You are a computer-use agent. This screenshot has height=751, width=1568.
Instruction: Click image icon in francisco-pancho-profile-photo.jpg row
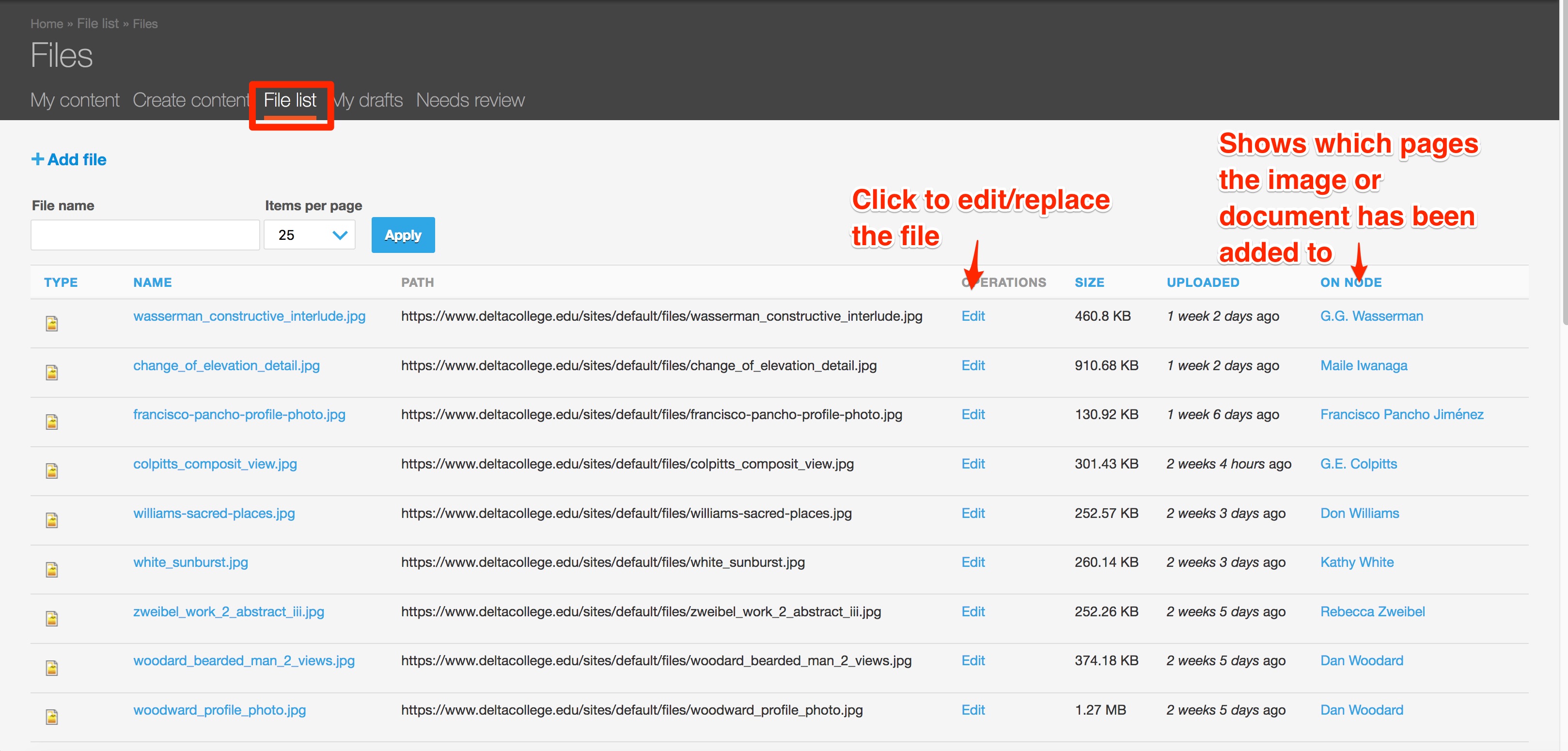[52, 422]
